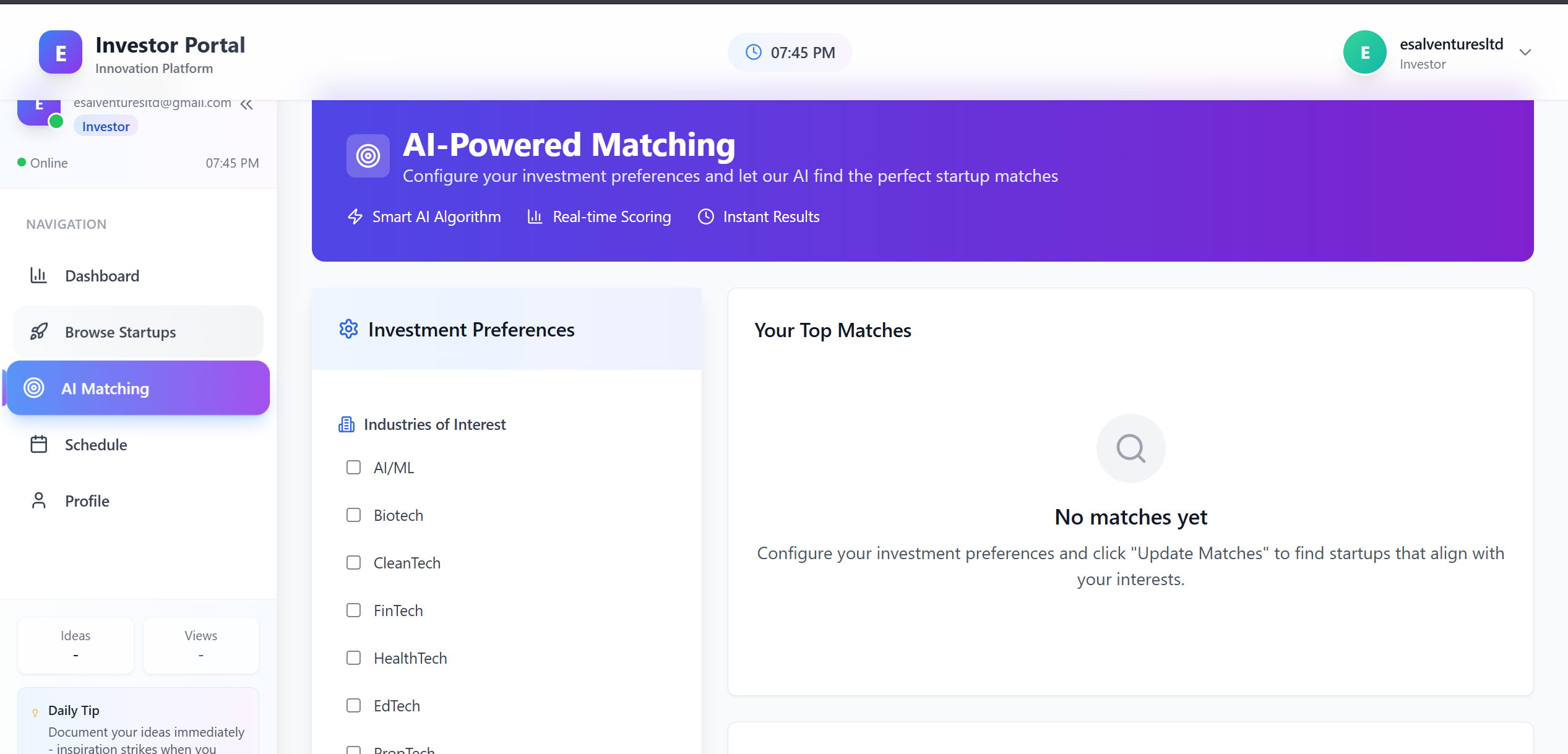1568x754 pixels.
Task: Click the lightning bolt Smart AI Algorithm icon
Action: 355,216
